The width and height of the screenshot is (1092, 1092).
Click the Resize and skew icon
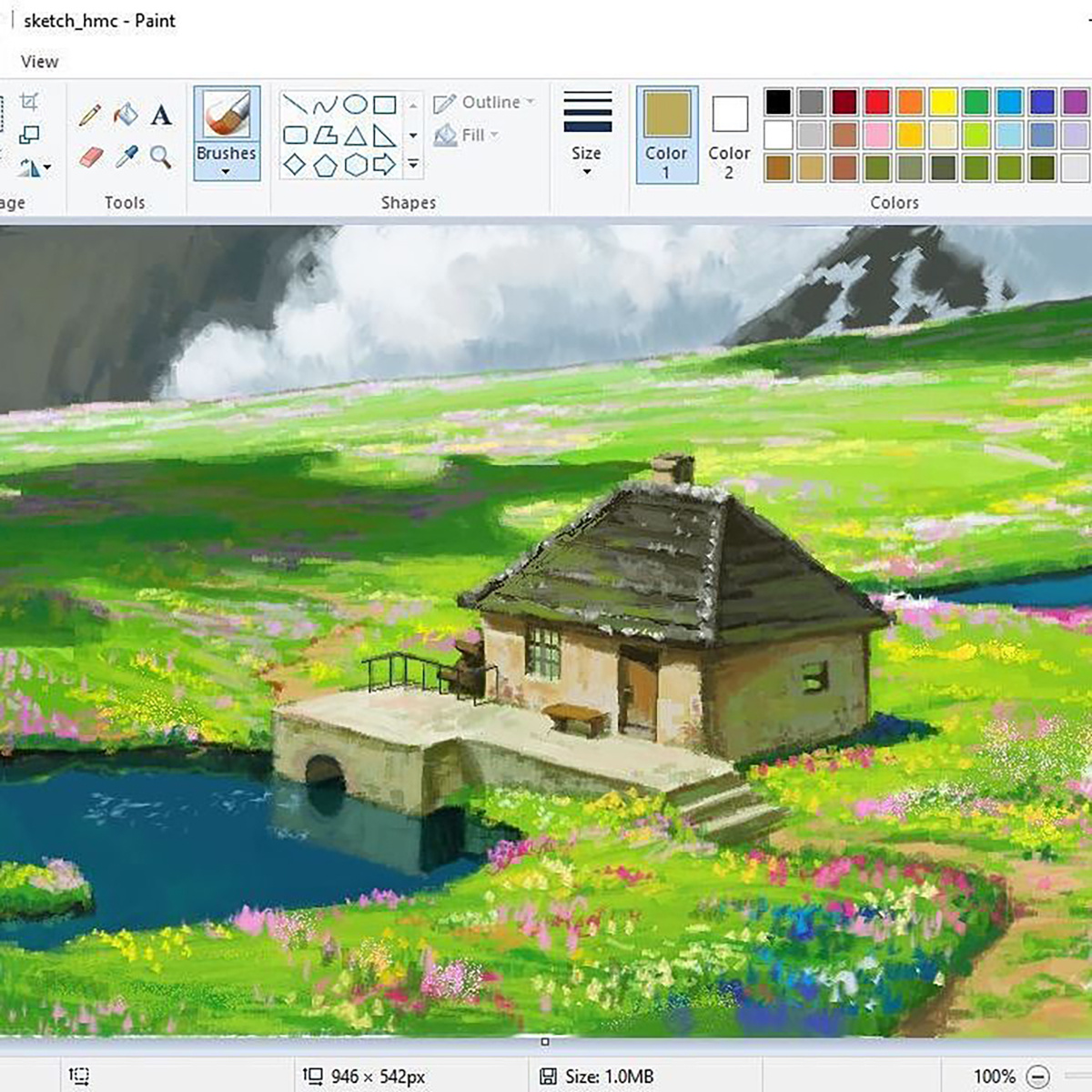[x=29, y=135]
